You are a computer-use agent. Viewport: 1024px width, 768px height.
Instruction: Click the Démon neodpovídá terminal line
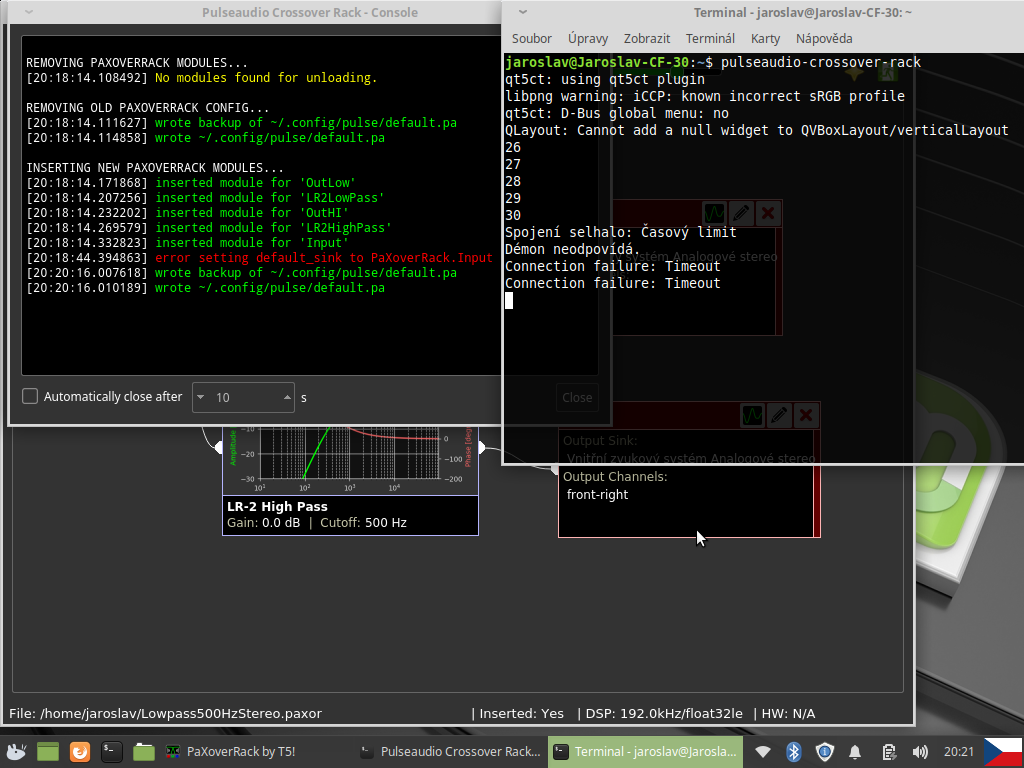(x=573, y=249)
